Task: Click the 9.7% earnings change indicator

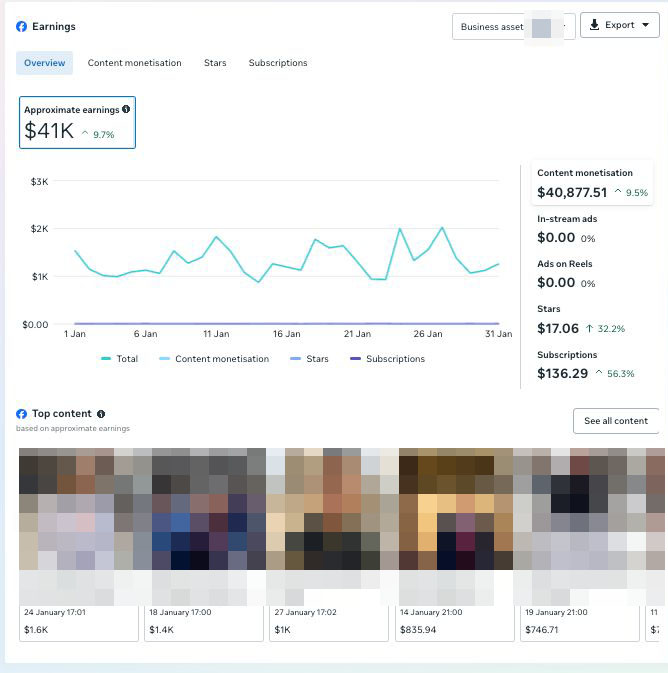Action: [98, 134]
